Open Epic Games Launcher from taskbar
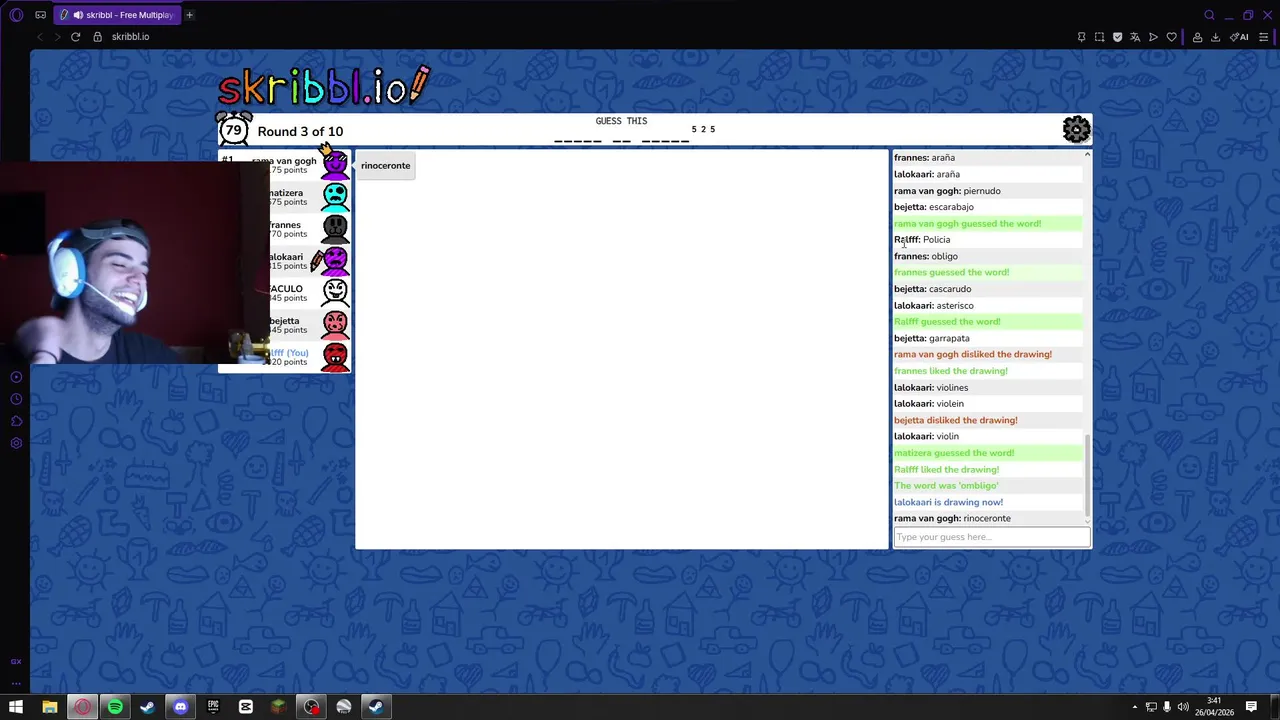 click(213, 707)
